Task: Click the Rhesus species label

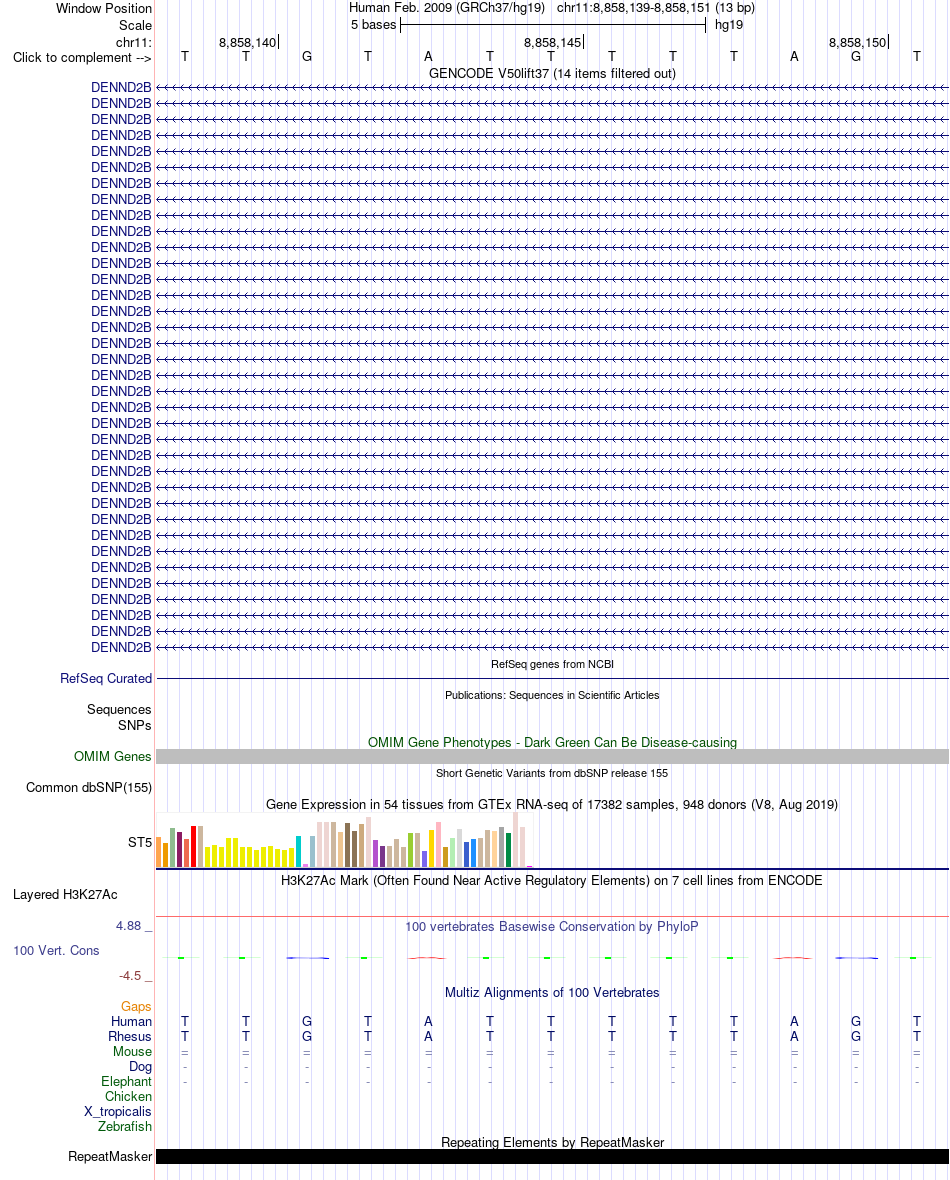Action: tap(130, 1037)
